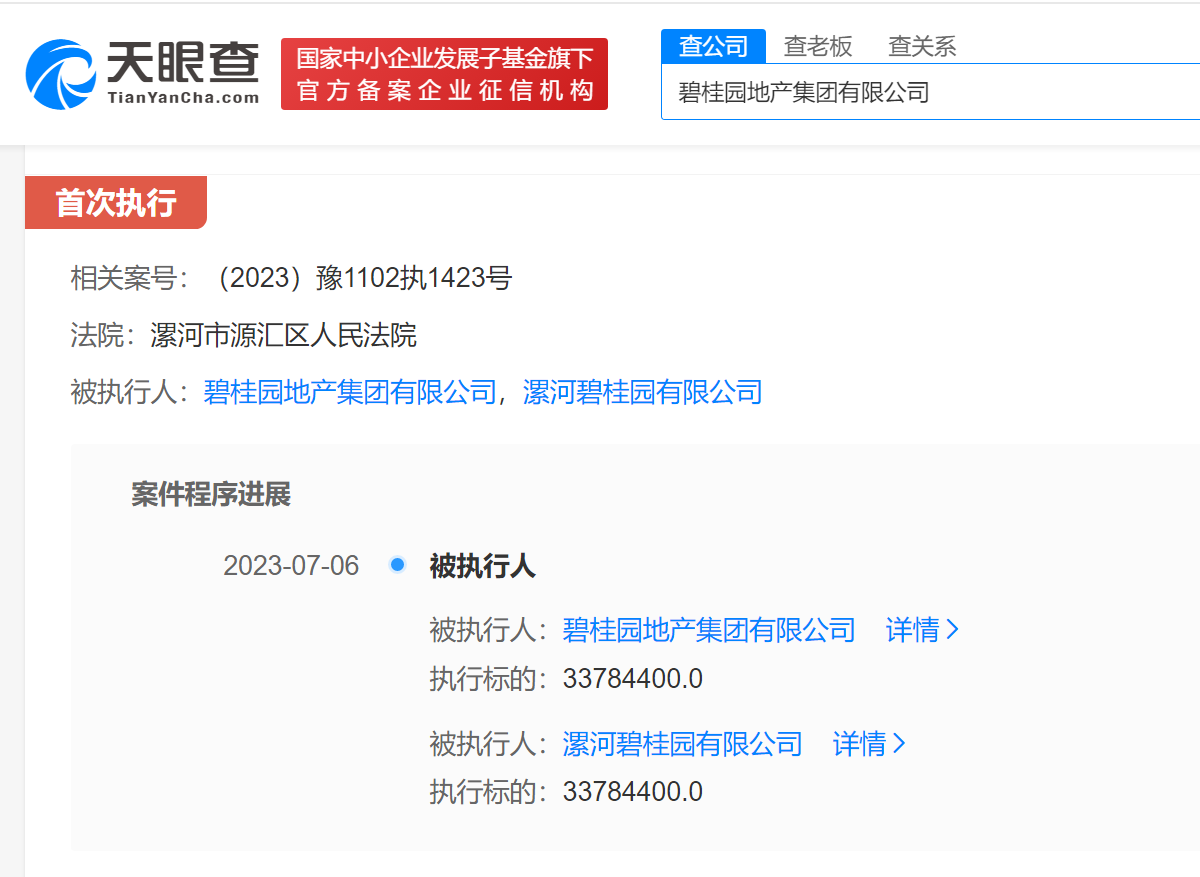The width and height of the screenshot is (1200, 877).
Task: Open details for 漯河碧桂园有限公司 in timeline
Action: tap(684, 744)
